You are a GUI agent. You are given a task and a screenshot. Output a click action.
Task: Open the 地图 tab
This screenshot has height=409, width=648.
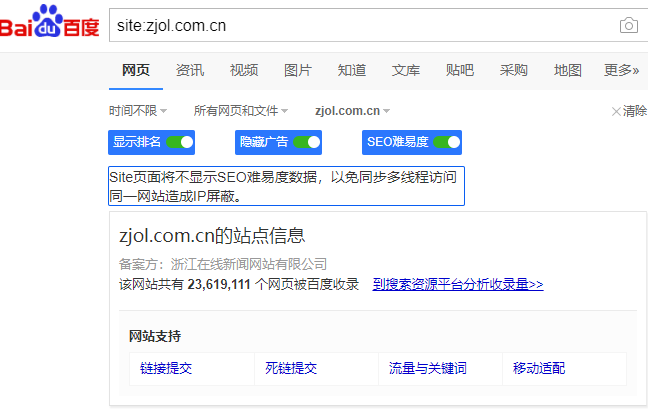(x=568, y=70)
